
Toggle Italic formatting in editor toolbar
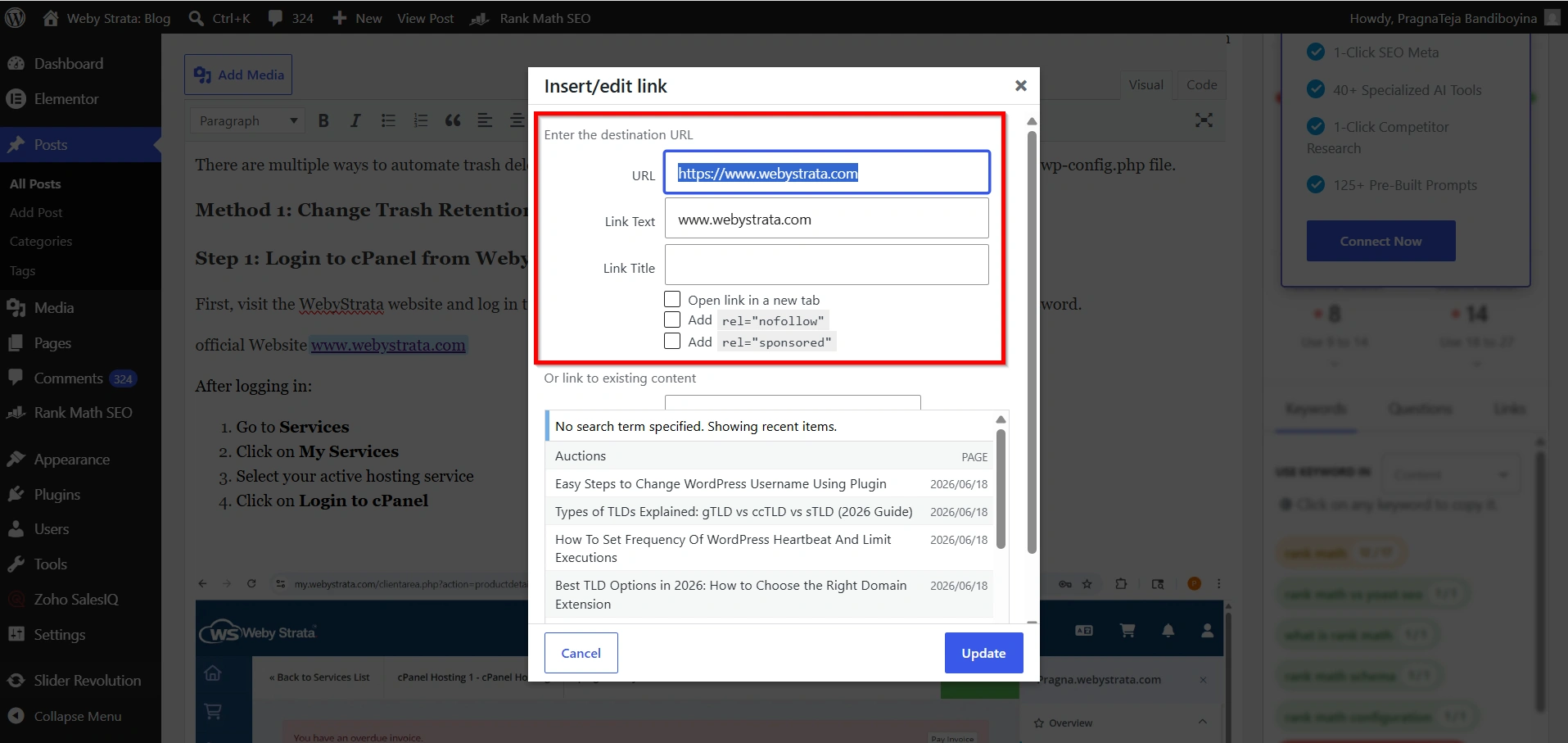355,120
